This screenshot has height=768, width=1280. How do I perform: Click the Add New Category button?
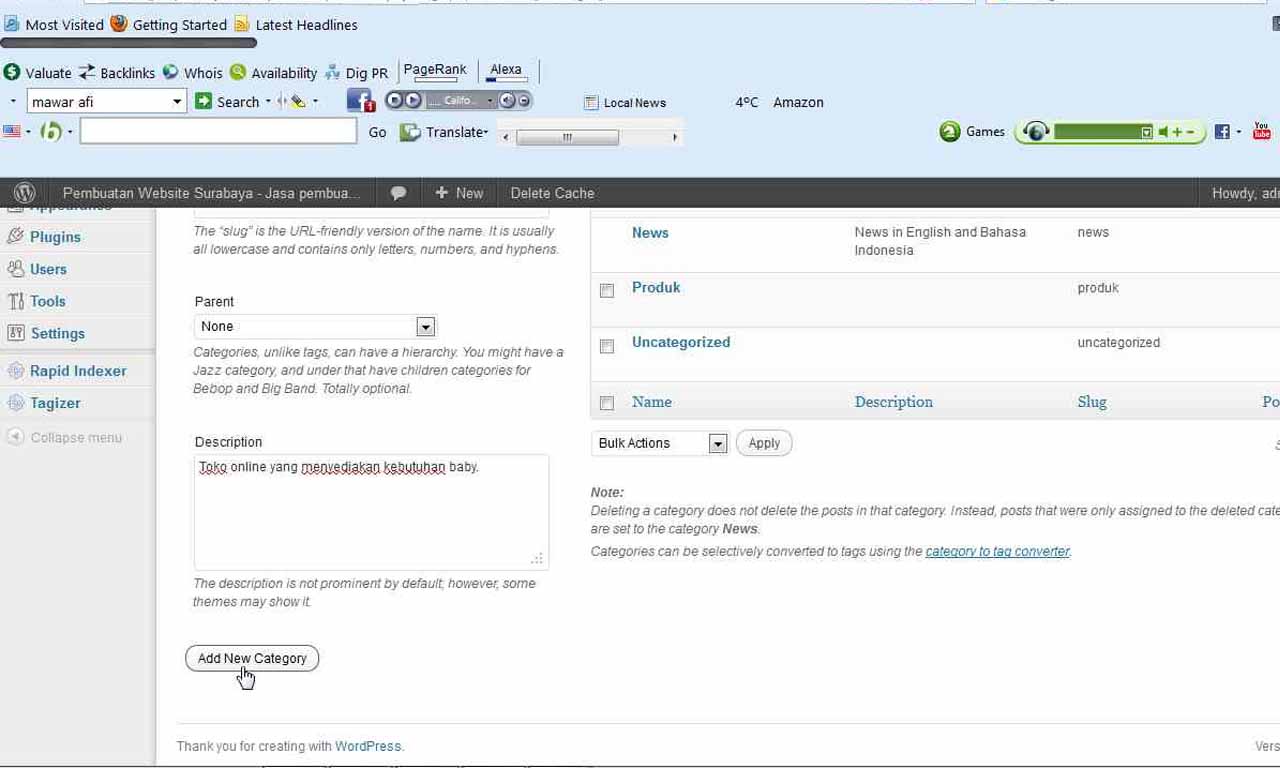[252, 658]
